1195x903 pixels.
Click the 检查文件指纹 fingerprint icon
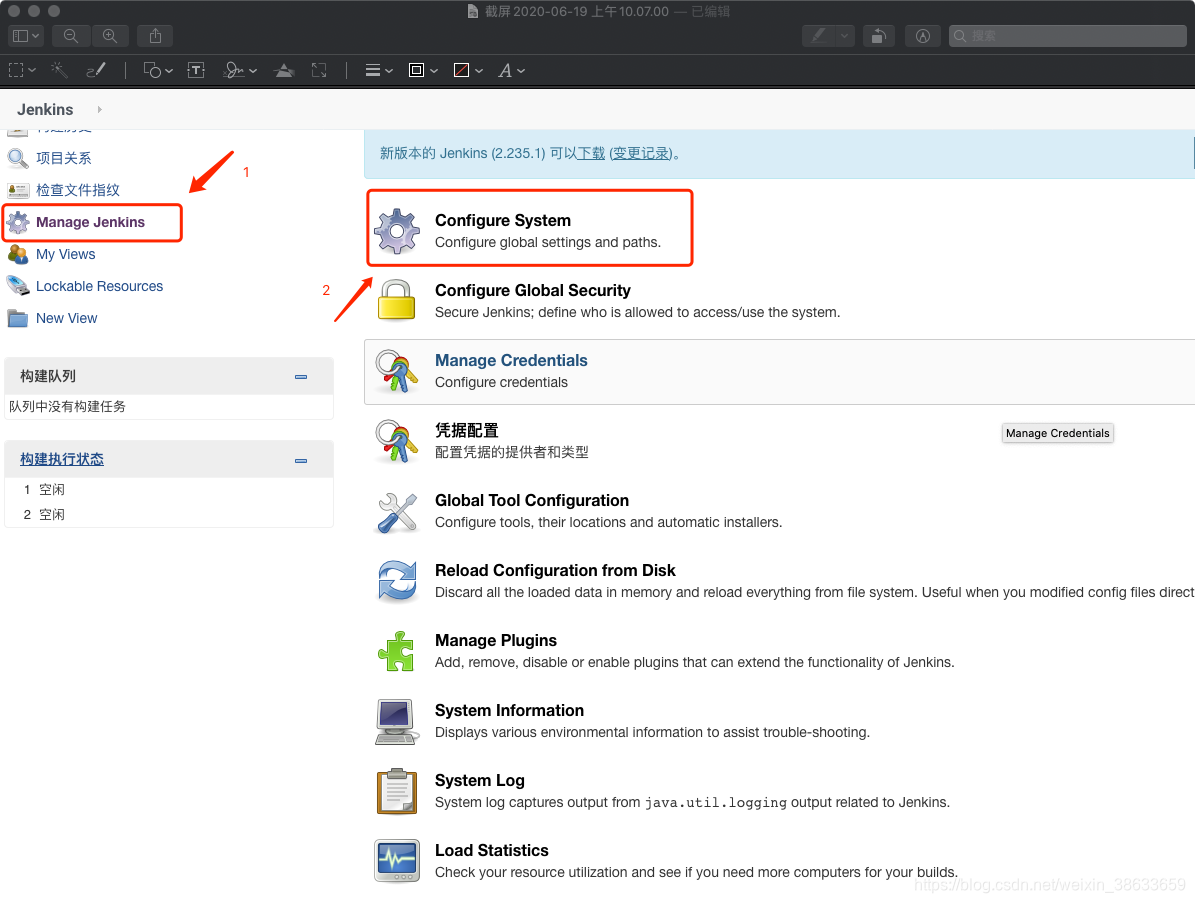pos(18,191)
